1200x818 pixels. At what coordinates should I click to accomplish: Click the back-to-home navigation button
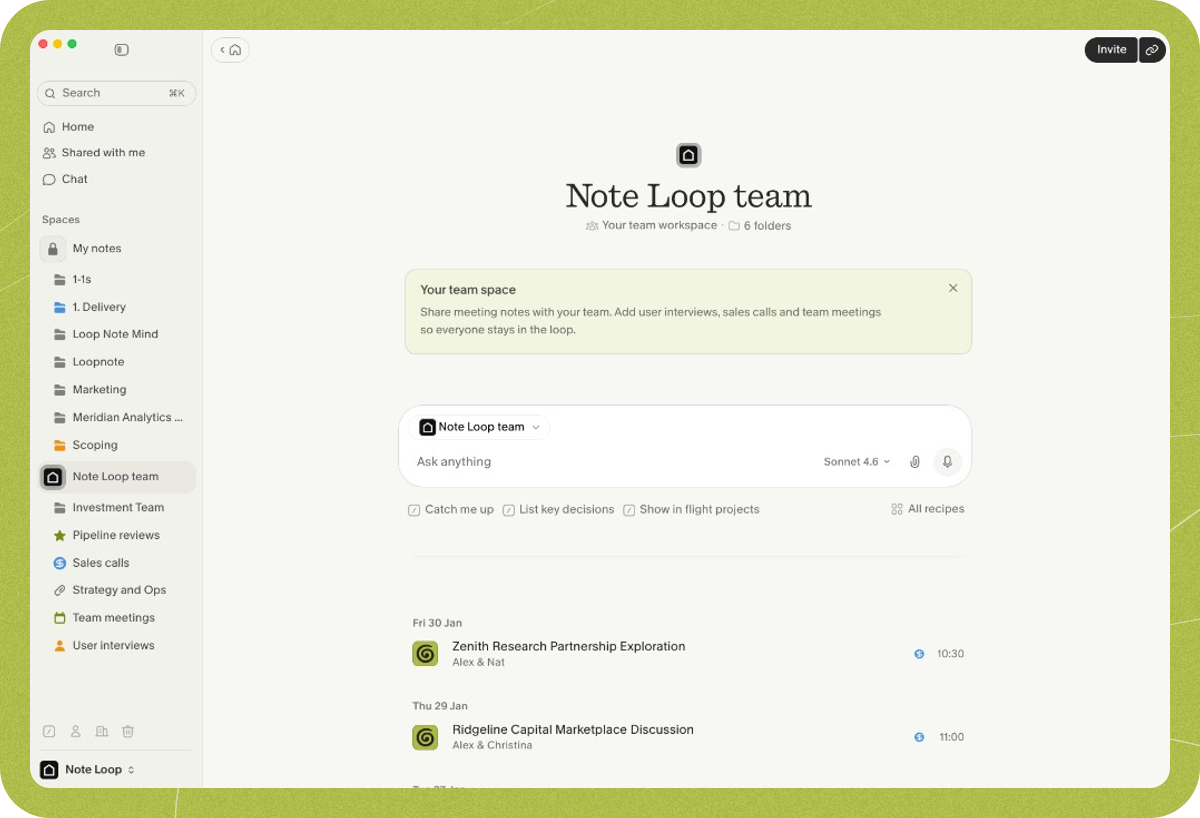pos(230,50)
